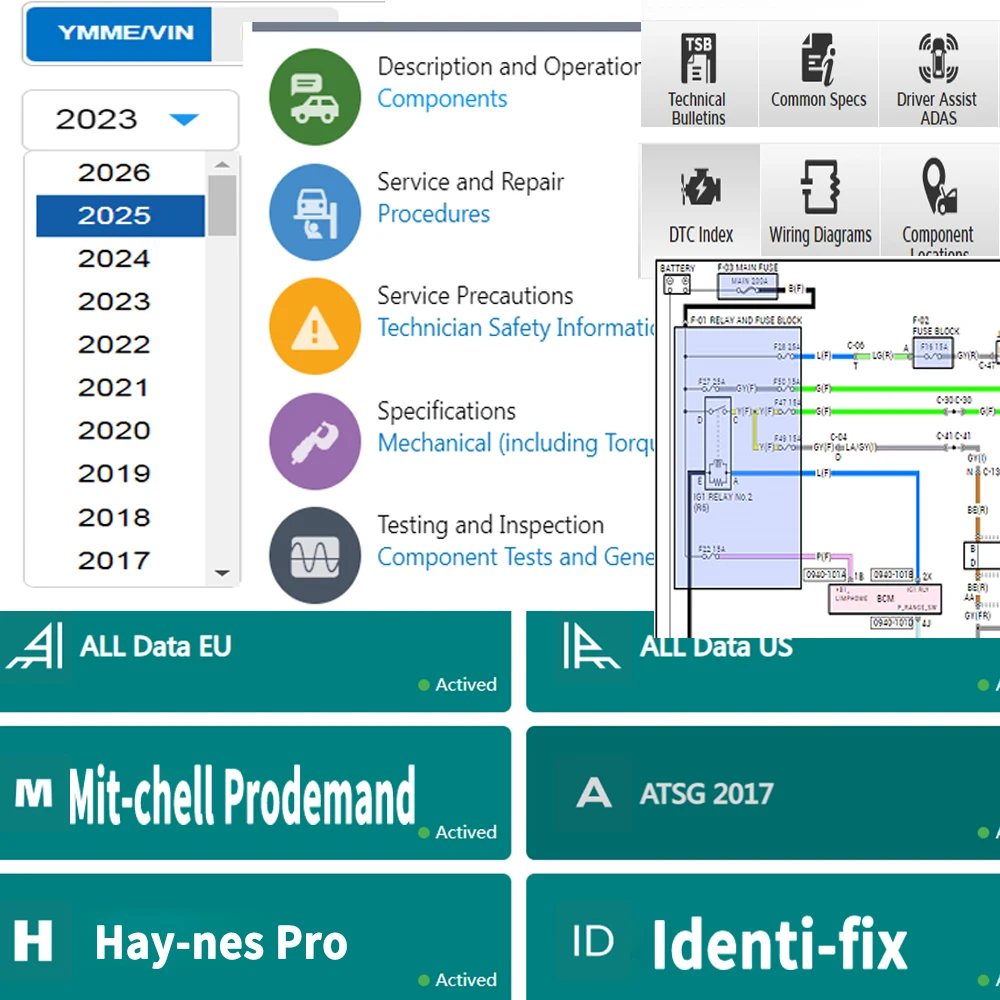
Task: Choose 2018 from year list
Action: [x=114, y=517]
